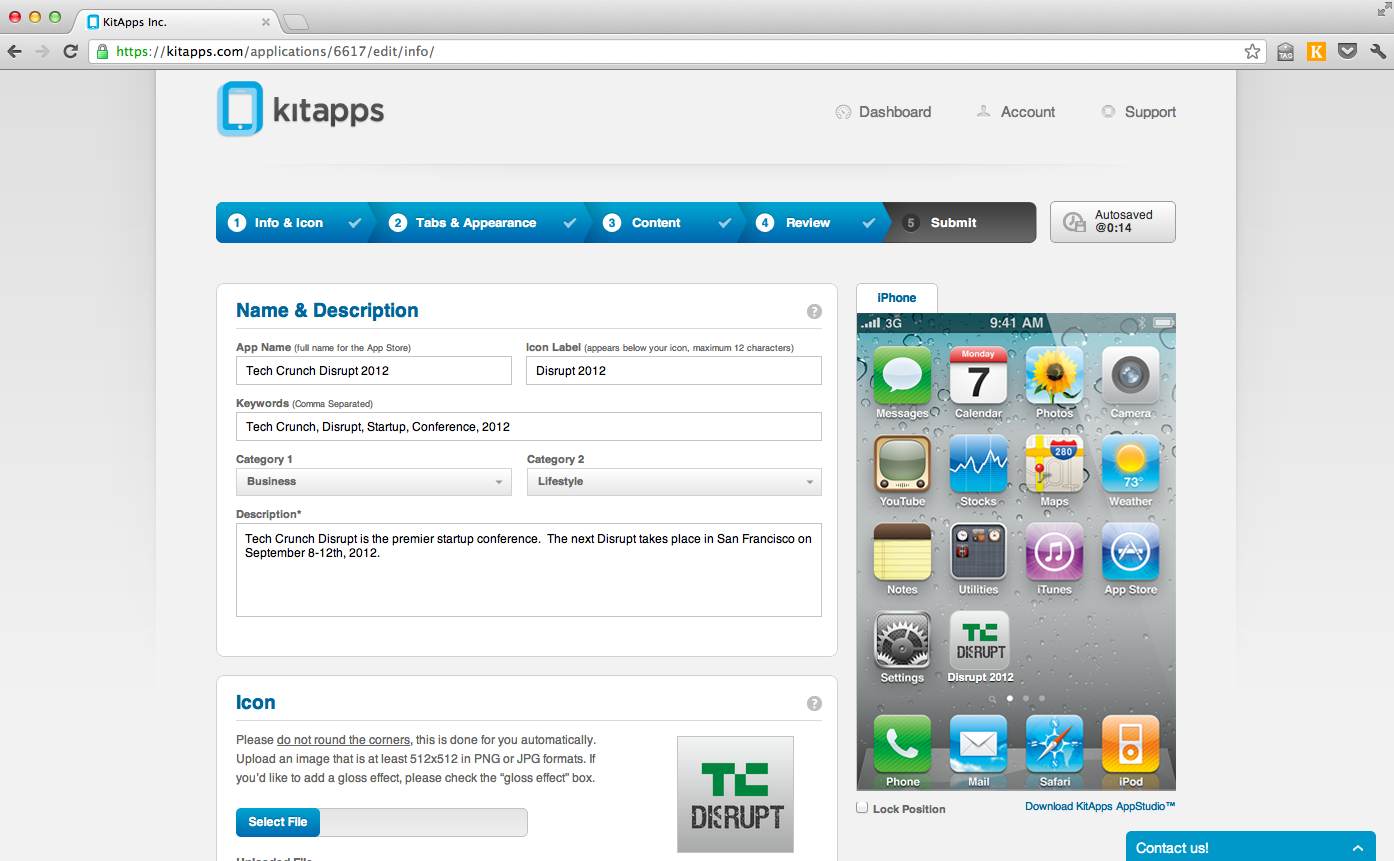Open the Category 1 Business dropdown
This screenshot has width=1394, height=861.
(x=375, y=482)
